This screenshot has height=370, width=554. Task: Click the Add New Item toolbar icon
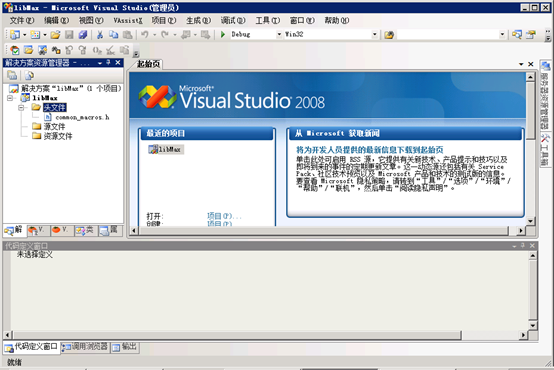pyautogui.click(x=35, y=34)
